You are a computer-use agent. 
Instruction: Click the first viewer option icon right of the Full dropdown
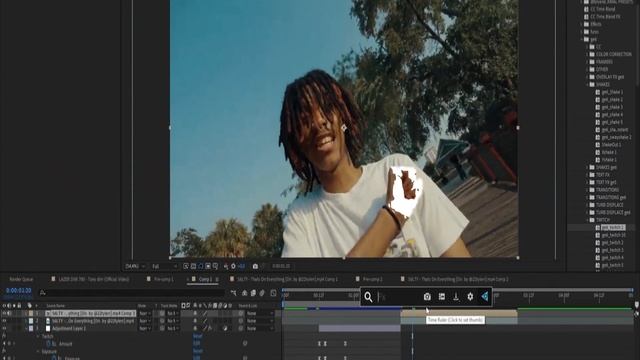coord(186,266)
